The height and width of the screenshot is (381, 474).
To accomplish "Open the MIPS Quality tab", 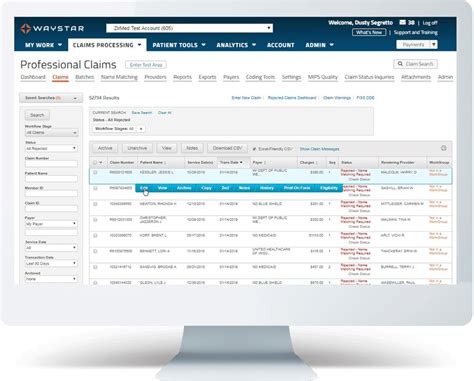I will click(323, 77).
